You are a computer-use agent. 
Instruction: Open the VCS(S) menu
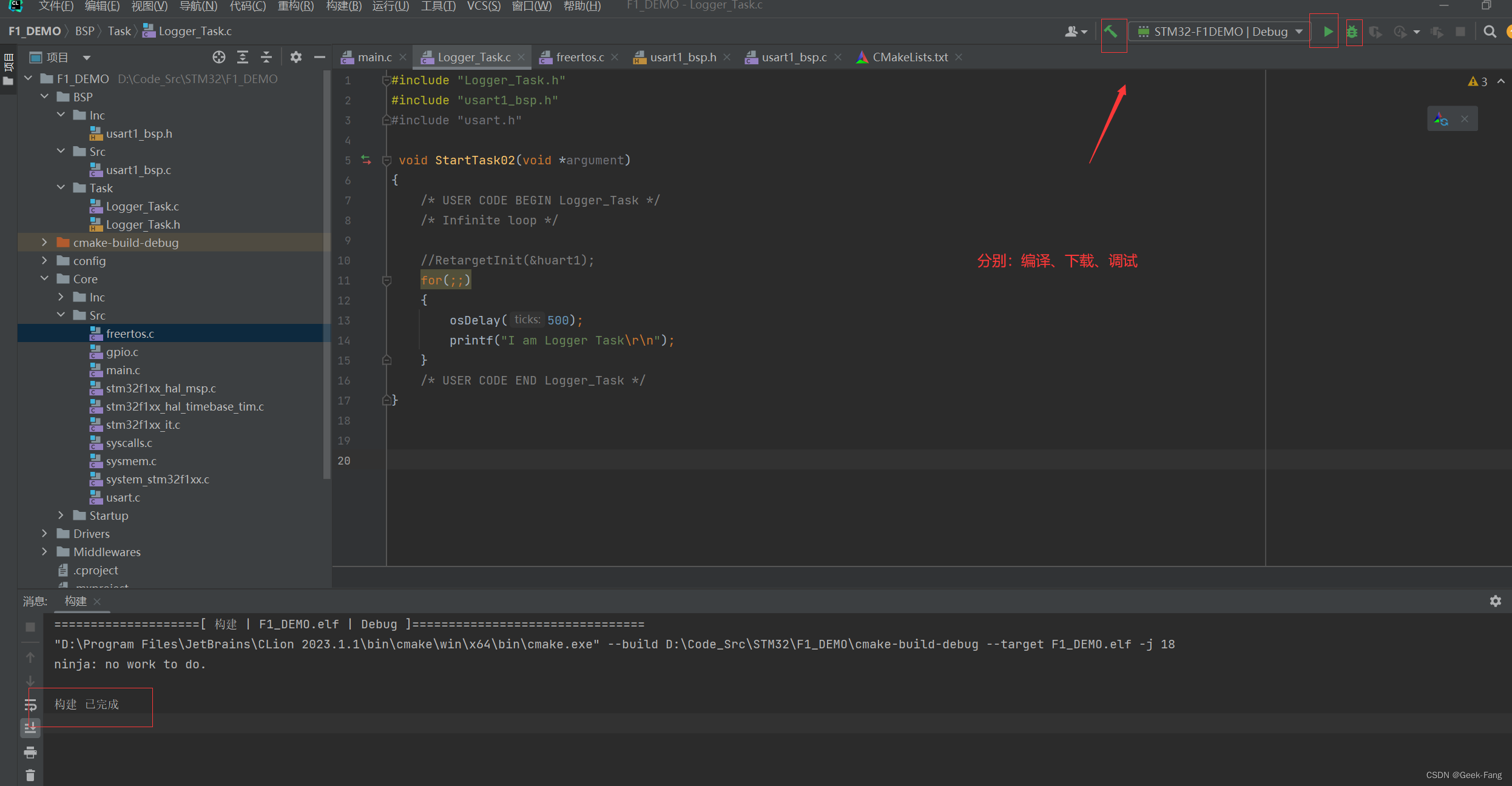tap(484, 6)
